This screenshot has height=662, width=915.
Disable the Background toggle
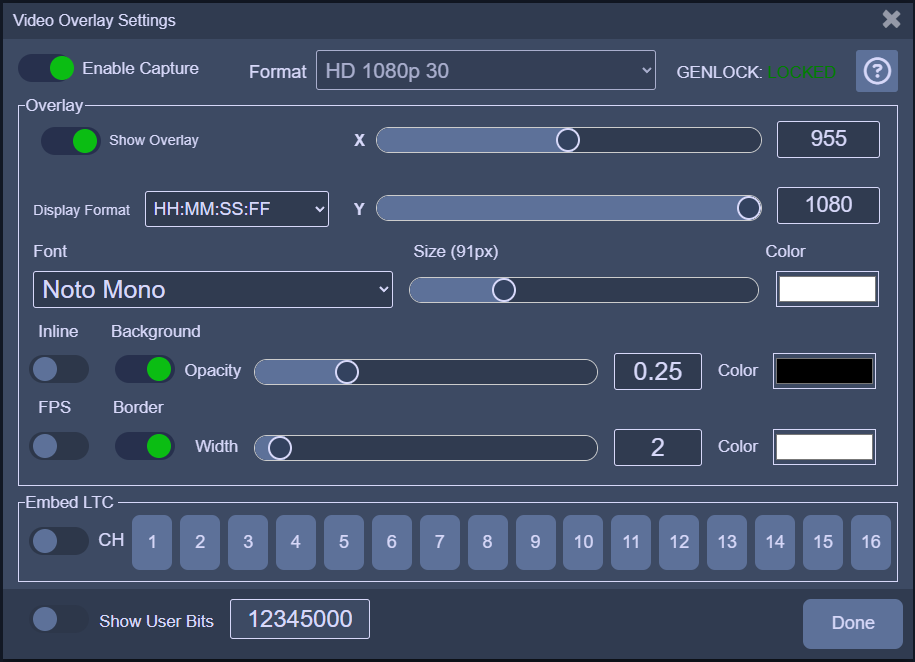pyautogui.click(x=144, y=369)
